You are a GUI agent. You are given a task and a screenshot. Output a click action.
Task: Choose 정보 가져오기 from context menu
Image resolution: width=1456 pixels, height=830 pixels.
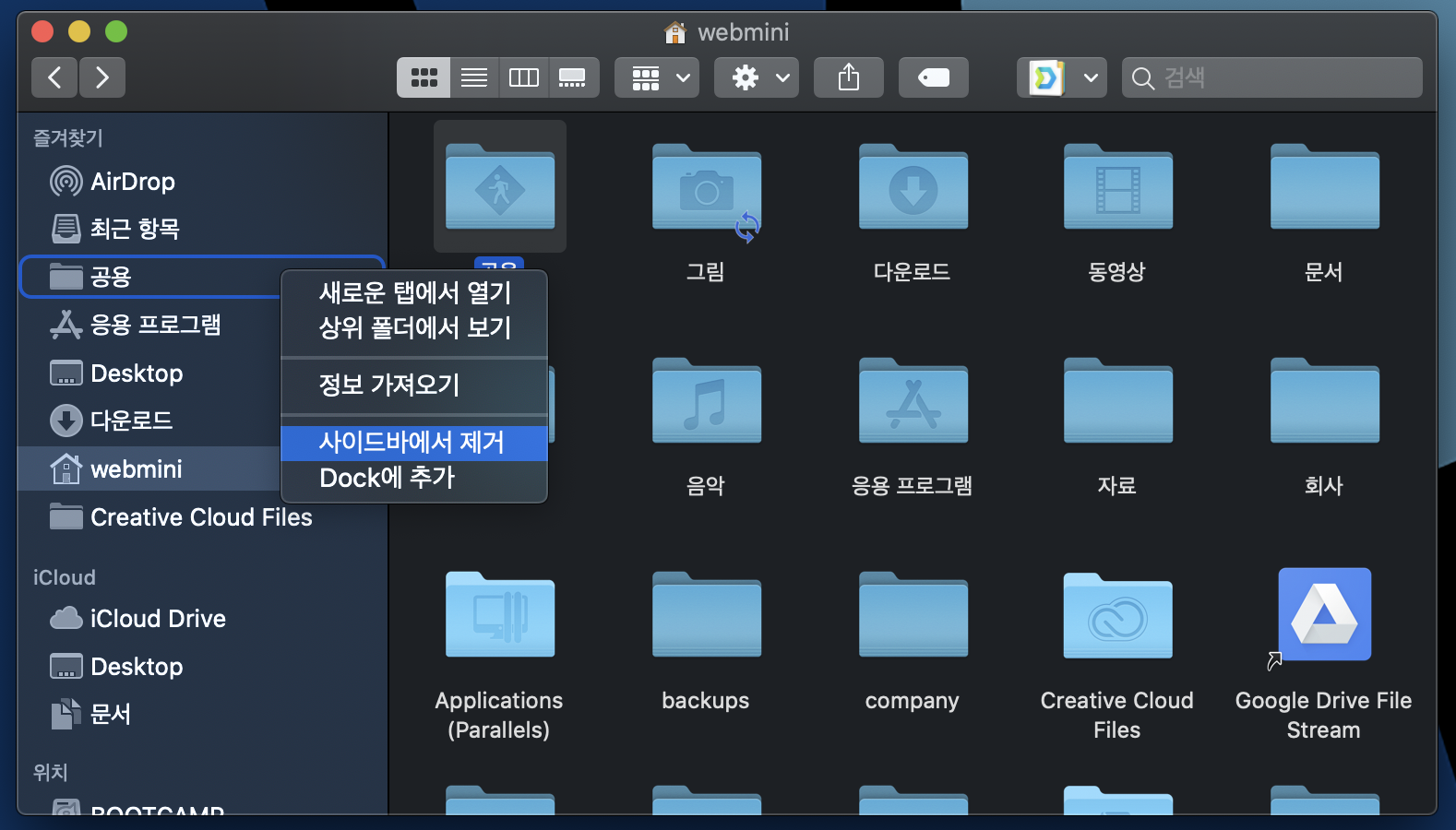pos(414,385)
